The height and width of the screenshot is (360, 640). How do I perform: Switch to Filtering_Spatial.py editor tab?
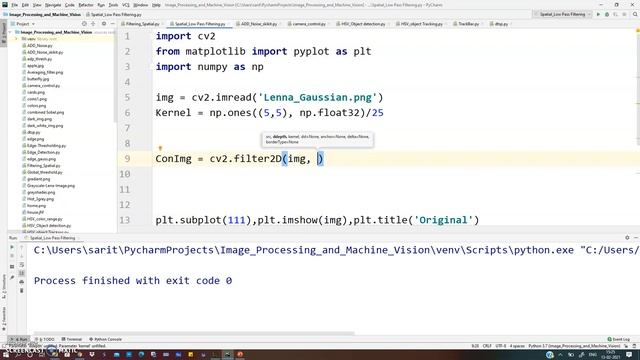141,24
